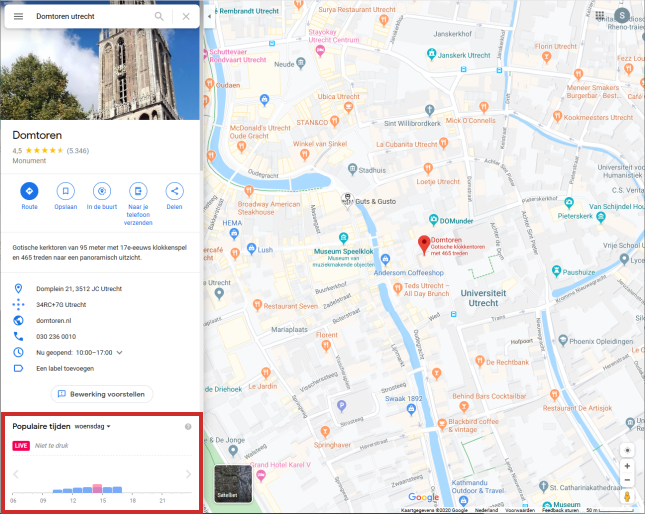Click phone number 030 236 0010
This screenshot has height=514, width=645.
point(56,336)
